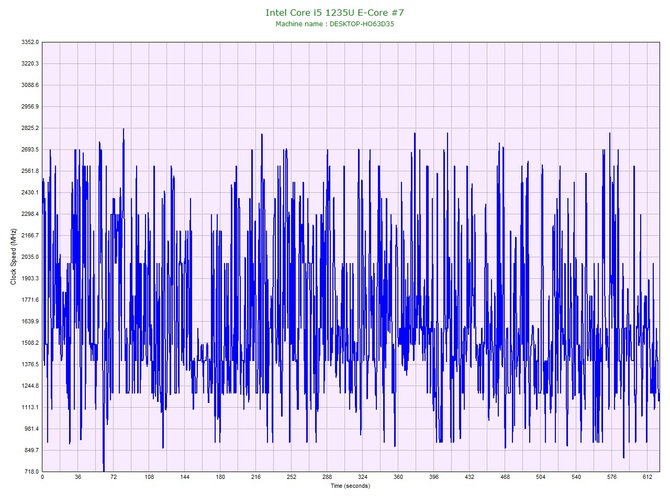Select the 718.0 y-axis label
This screenshot has width=670, height=503.
(x=31, y=472)
